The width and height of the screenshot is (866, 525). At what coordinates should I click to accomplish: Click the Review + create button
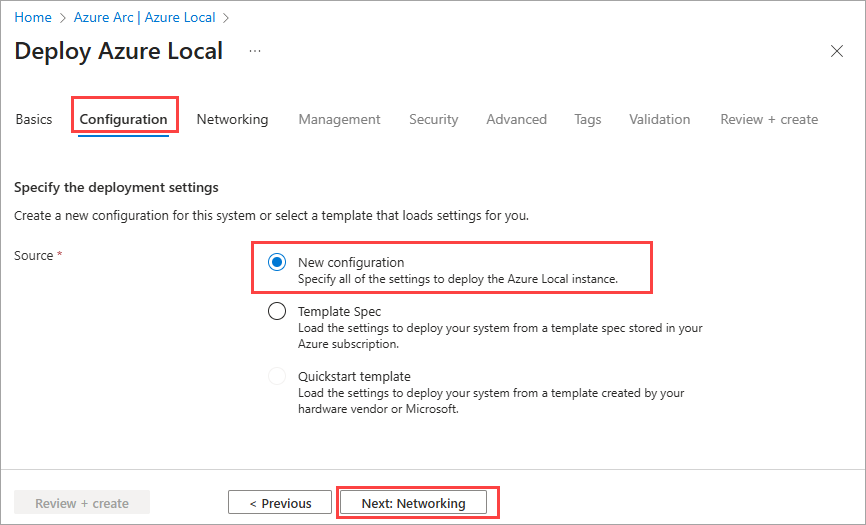[82, 503]
